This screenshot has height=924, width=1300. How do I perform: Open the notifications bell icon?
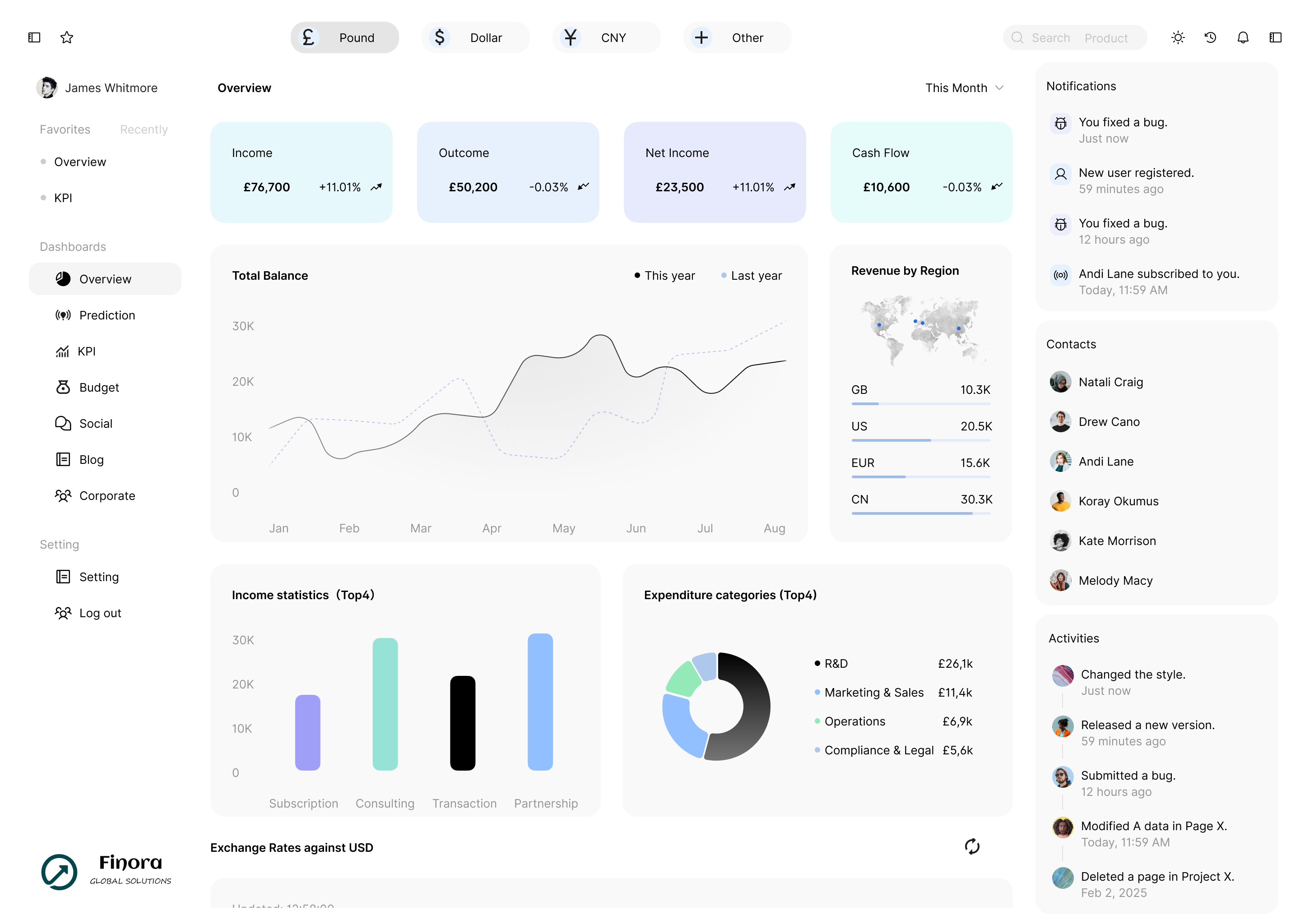(x=1243, y=37)
